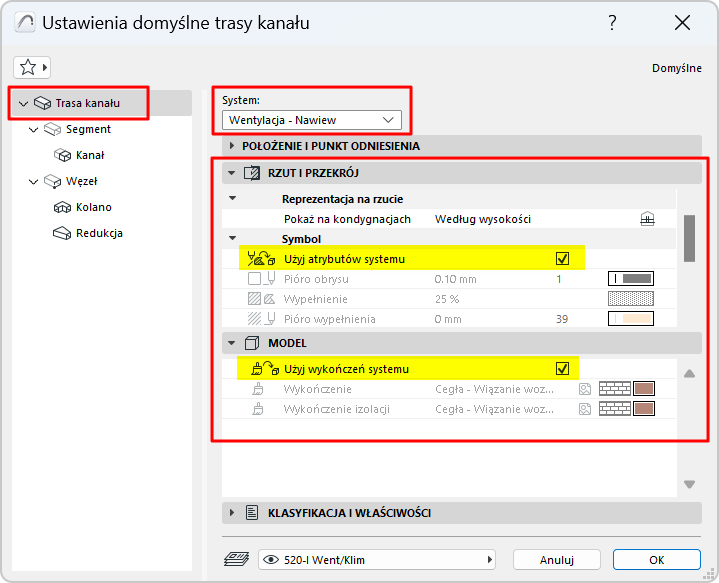Click the Kanał duct icon
The image size is (719, 583).
coord(62,155)
